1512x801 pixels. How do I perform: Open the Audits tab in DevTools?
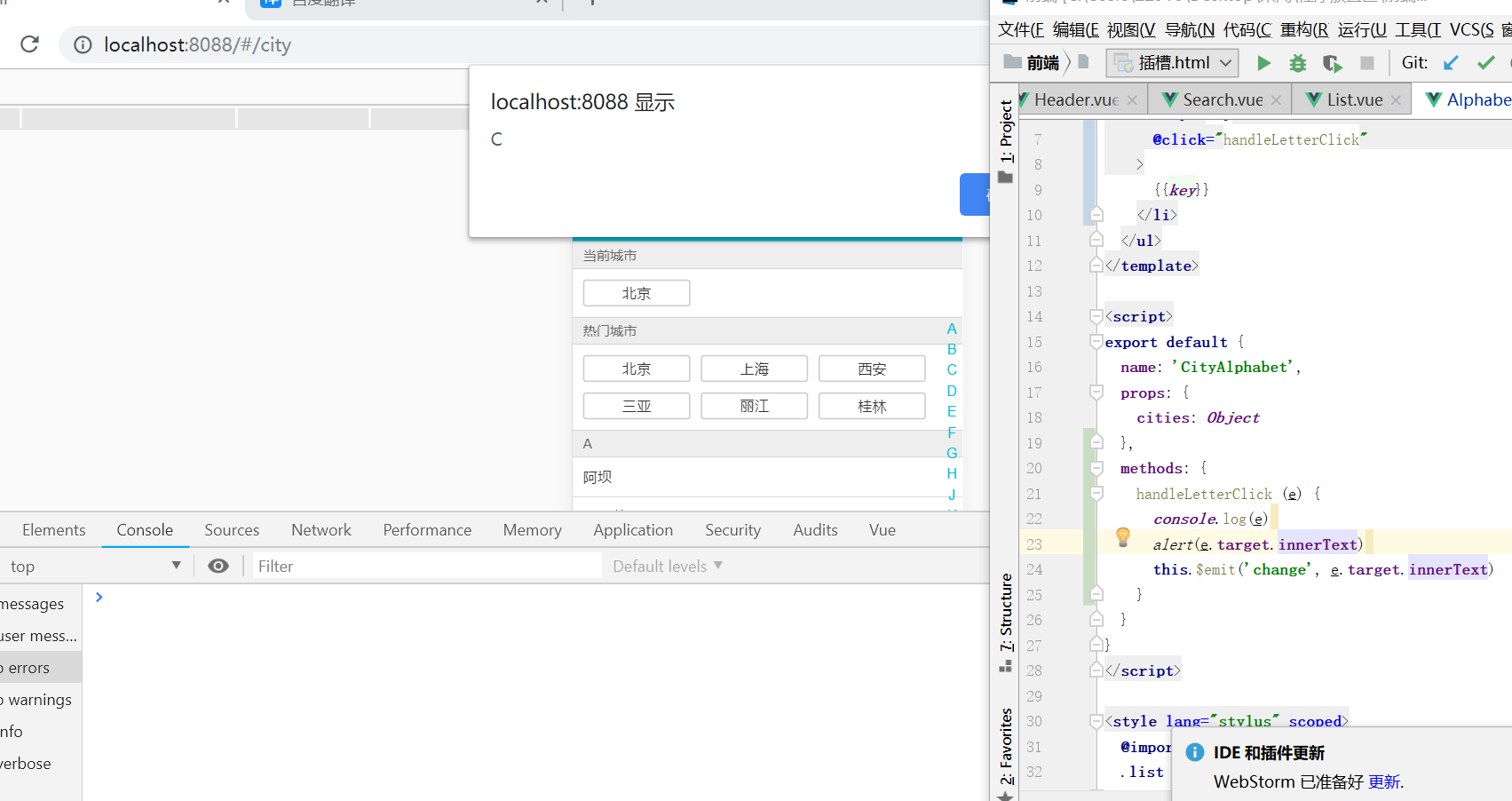[815, 530]
